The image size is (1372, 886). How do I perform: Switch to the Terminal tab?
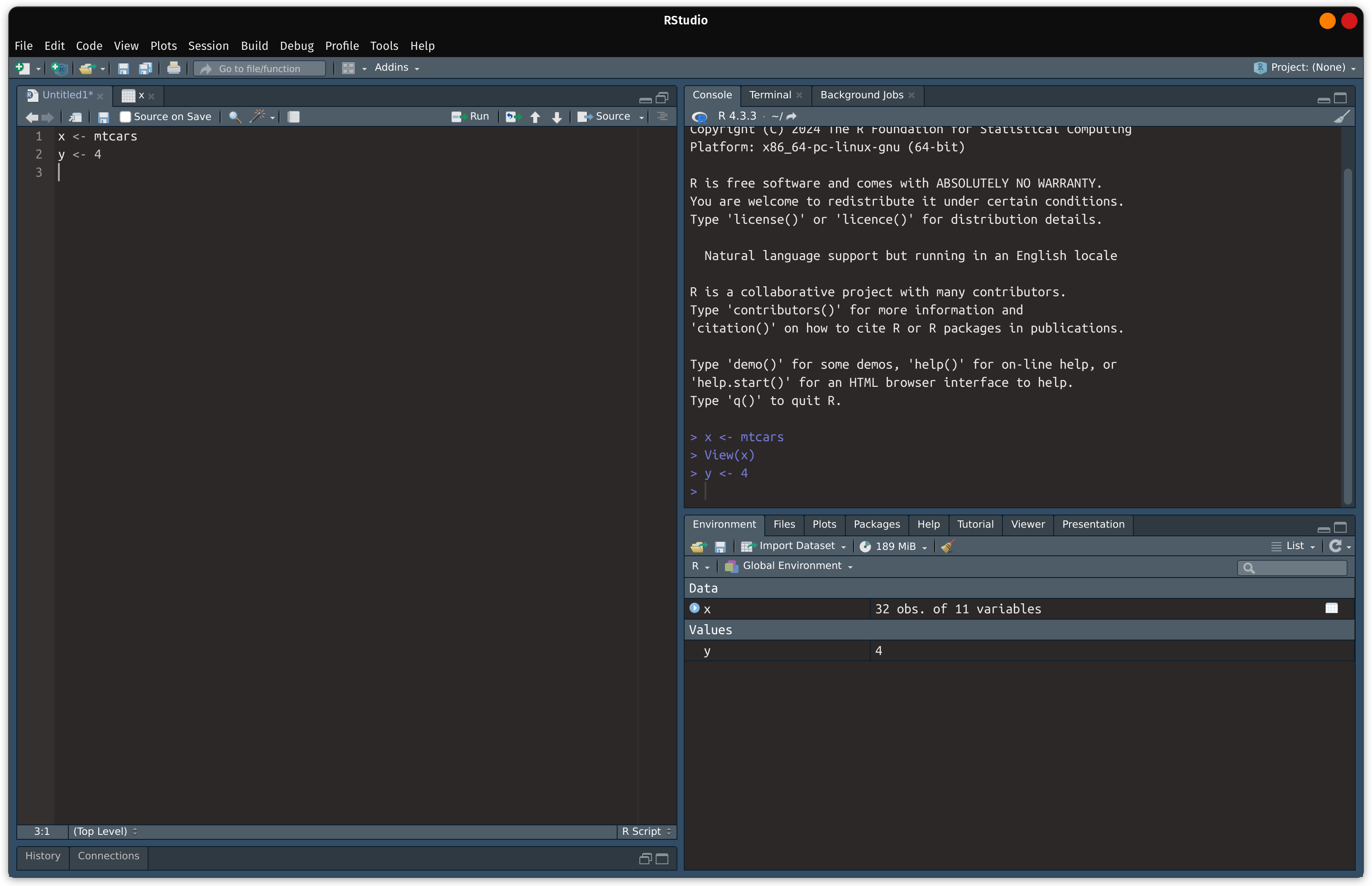770,95
